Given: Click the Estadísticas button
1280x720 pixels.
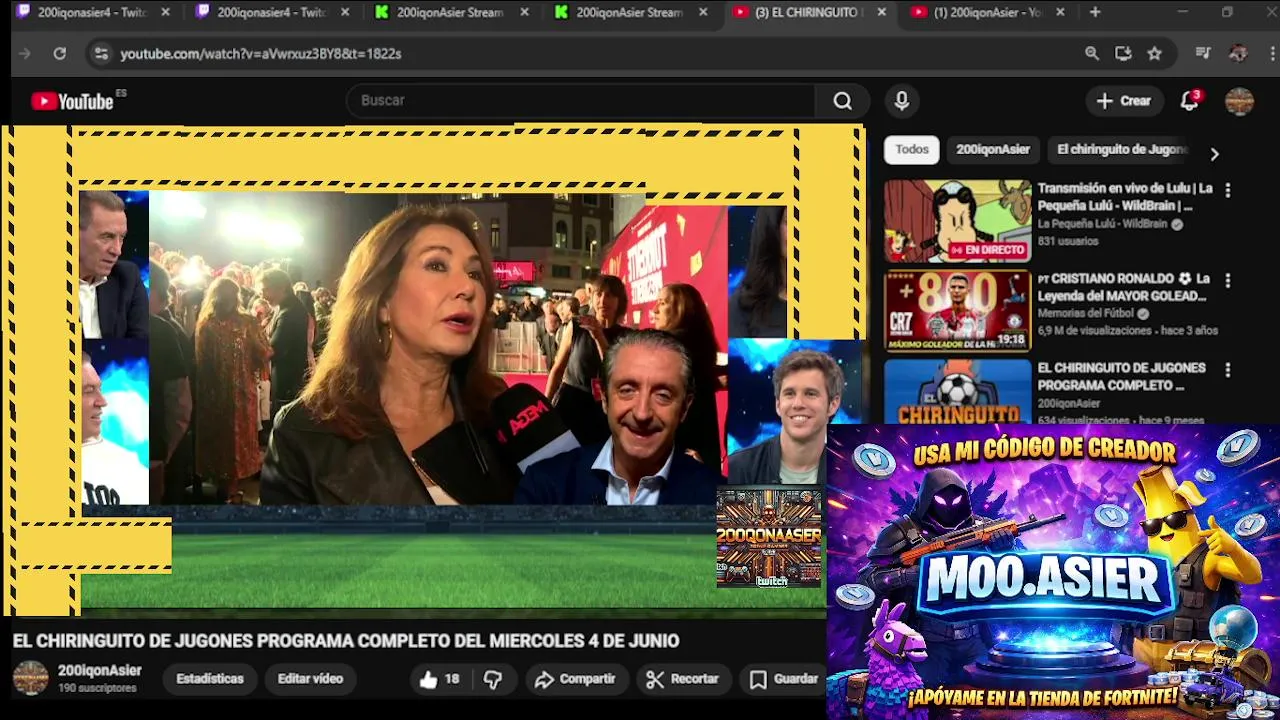Looking at the screenshot, I should click(210, 679).
